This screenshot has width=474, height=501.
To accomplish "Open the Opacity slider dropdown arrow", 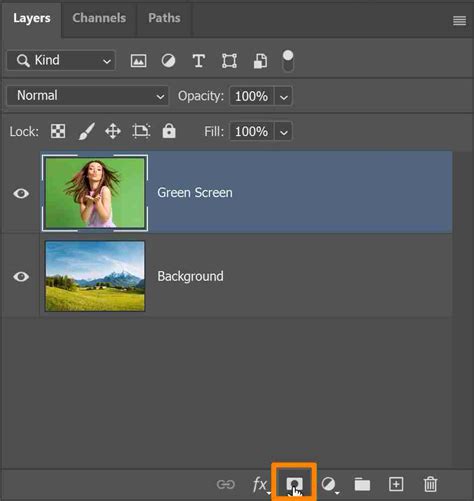I will pos(284,96).
